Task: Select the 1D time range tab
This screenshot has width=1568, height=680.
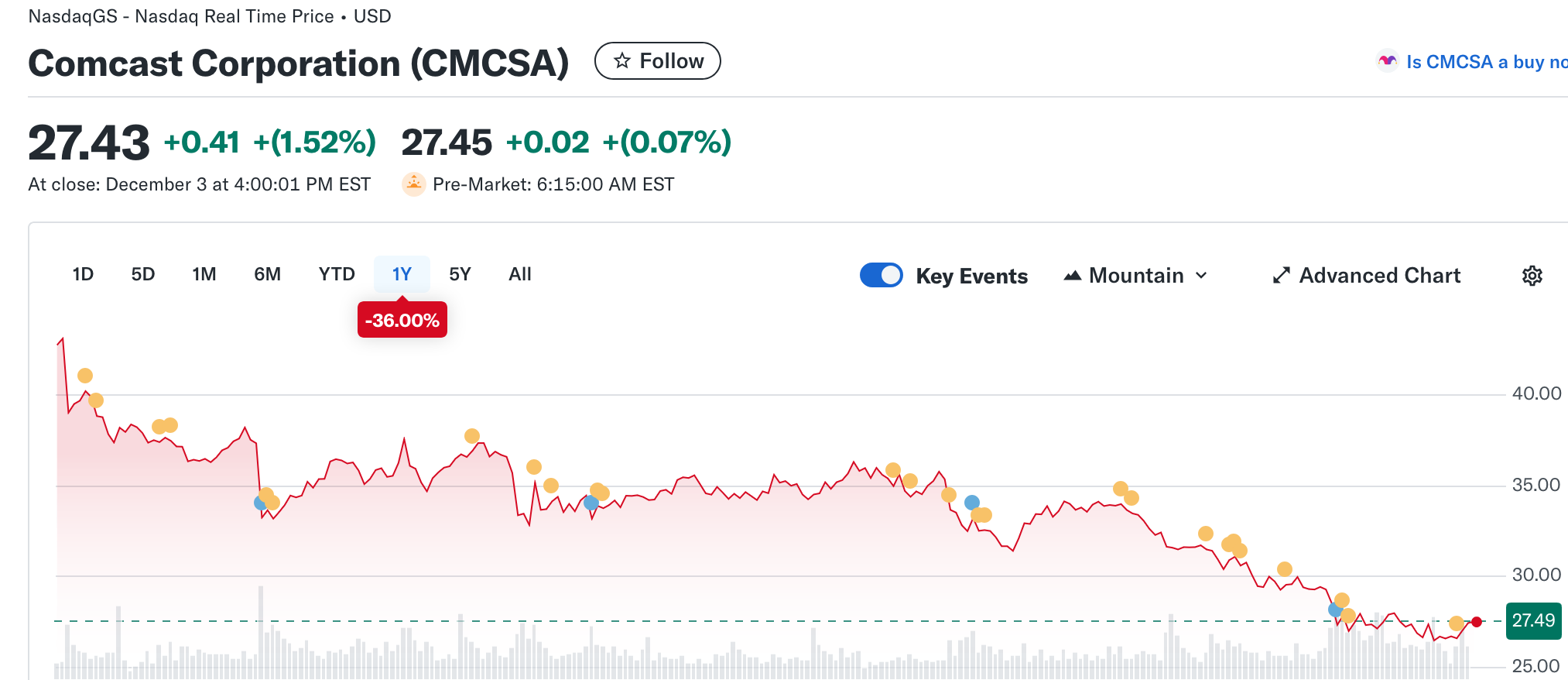Action: [83, 274]
